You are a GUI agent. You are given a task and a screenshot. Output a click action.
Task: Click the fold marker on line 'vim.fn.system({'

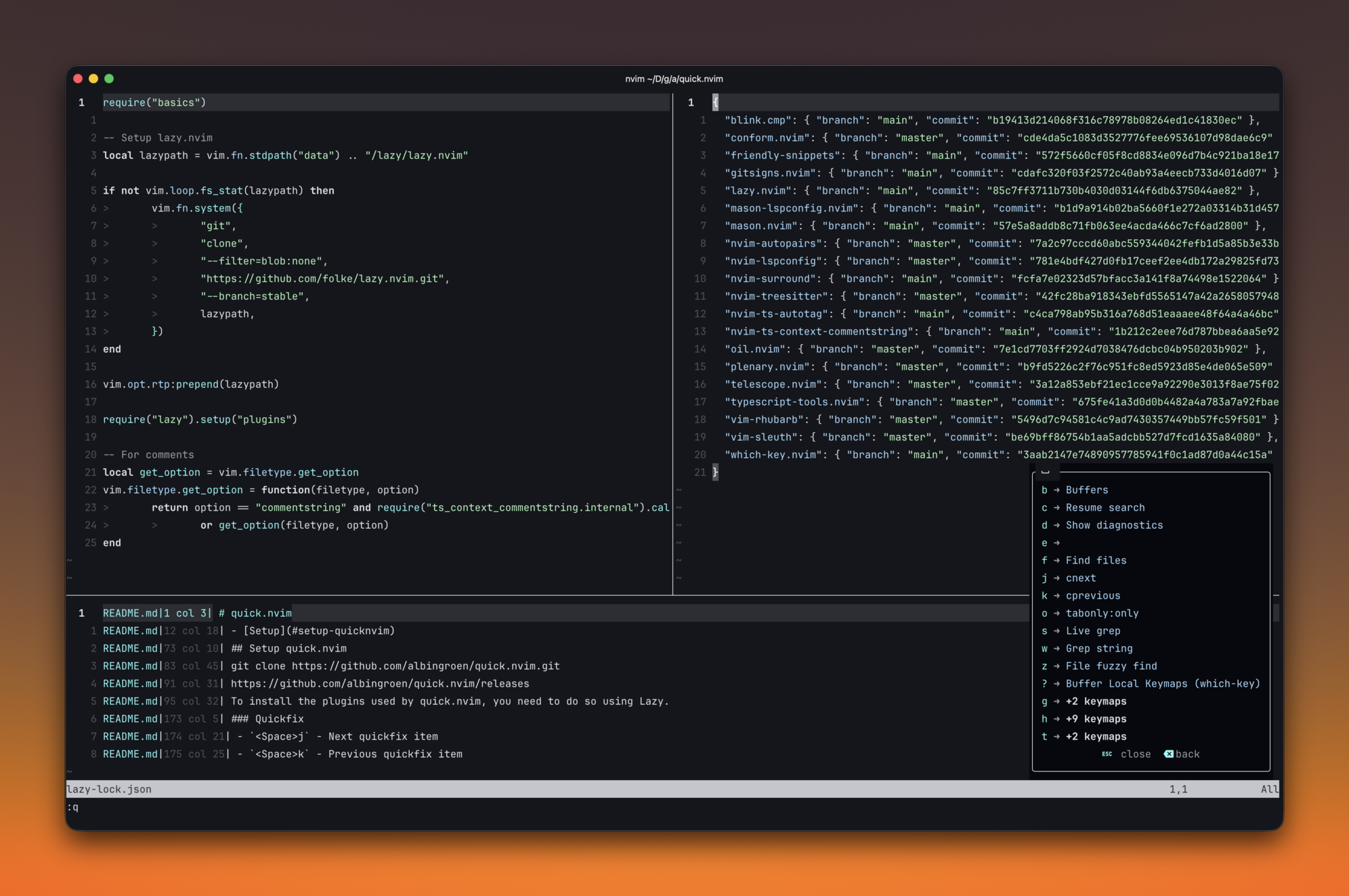tap(106, 208)
